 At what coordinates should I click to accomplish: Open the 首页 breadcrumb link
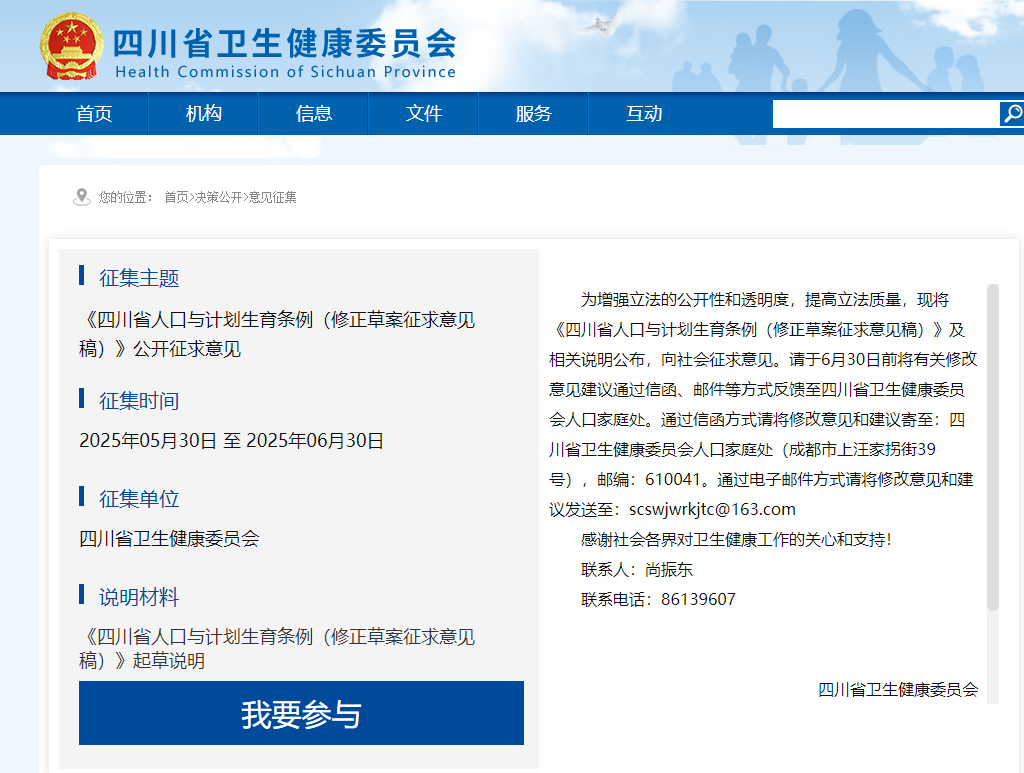click(x=176, y=197)
